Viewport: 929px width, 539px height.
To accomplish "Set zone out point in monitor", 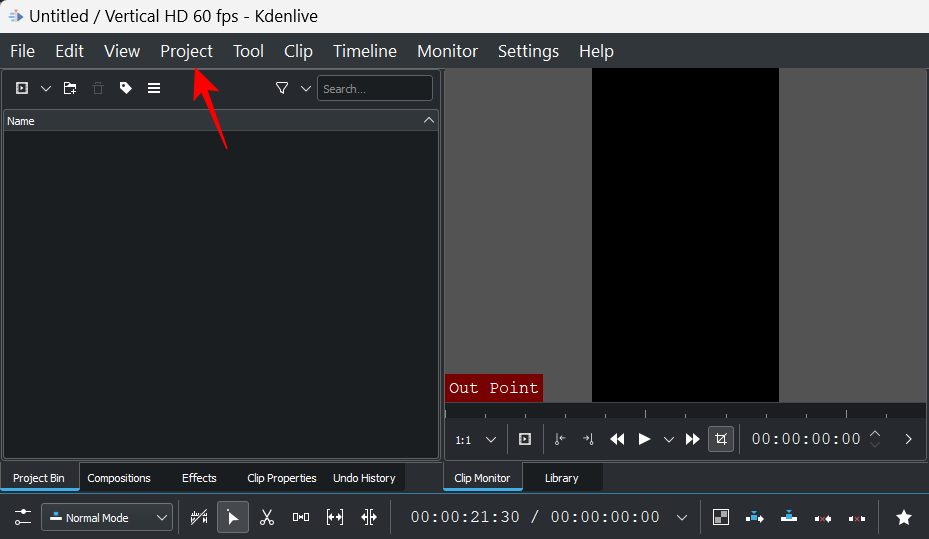I will (588, 439).
